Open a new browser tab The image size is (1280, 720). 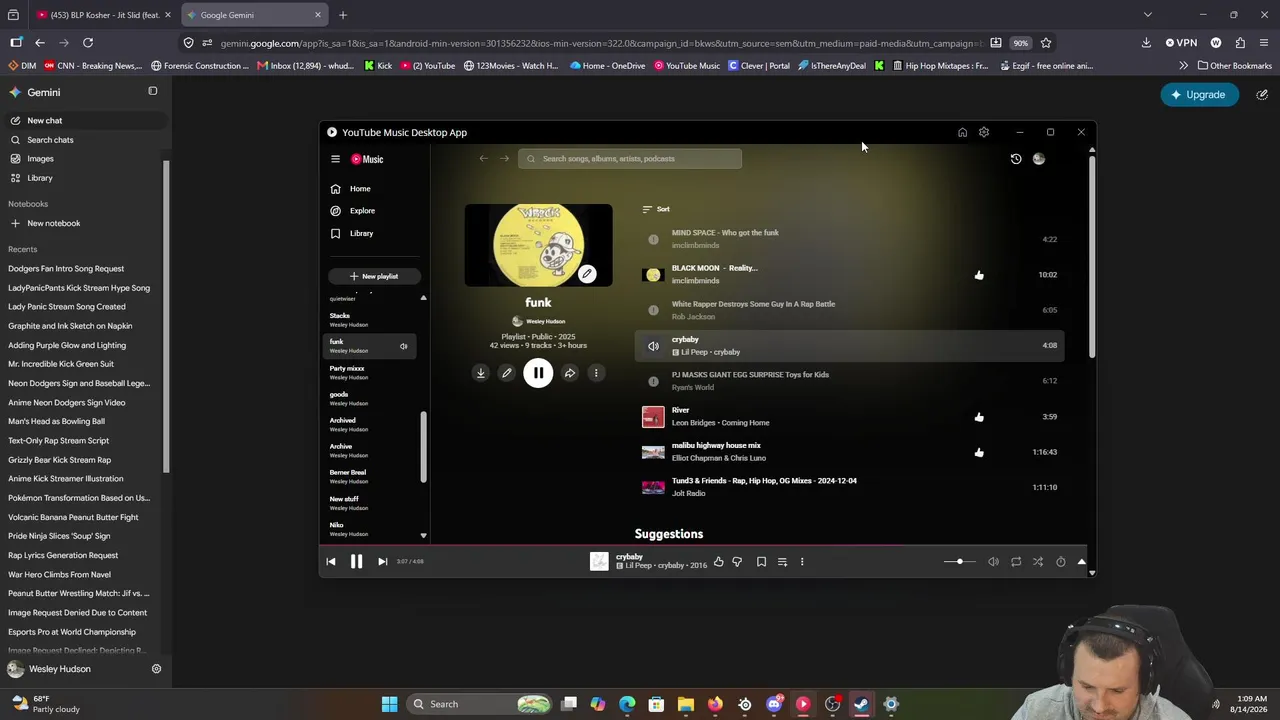click(x=343, y=15)
